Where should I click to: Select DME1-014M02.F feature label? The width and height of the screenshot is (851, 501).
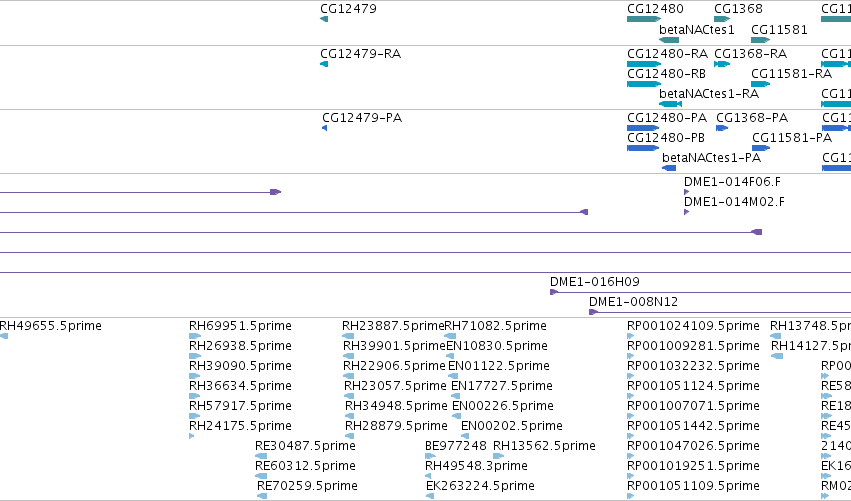pos(734,202)
